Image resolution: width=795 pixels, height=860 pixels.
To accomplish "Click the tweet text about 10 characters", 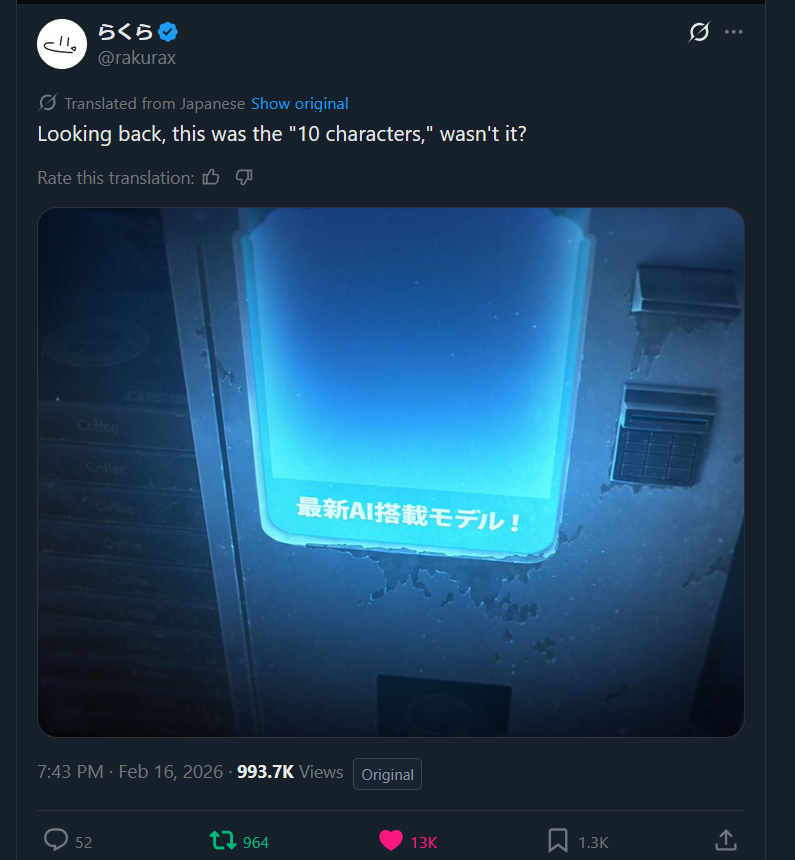I will (x=282, y=134).
